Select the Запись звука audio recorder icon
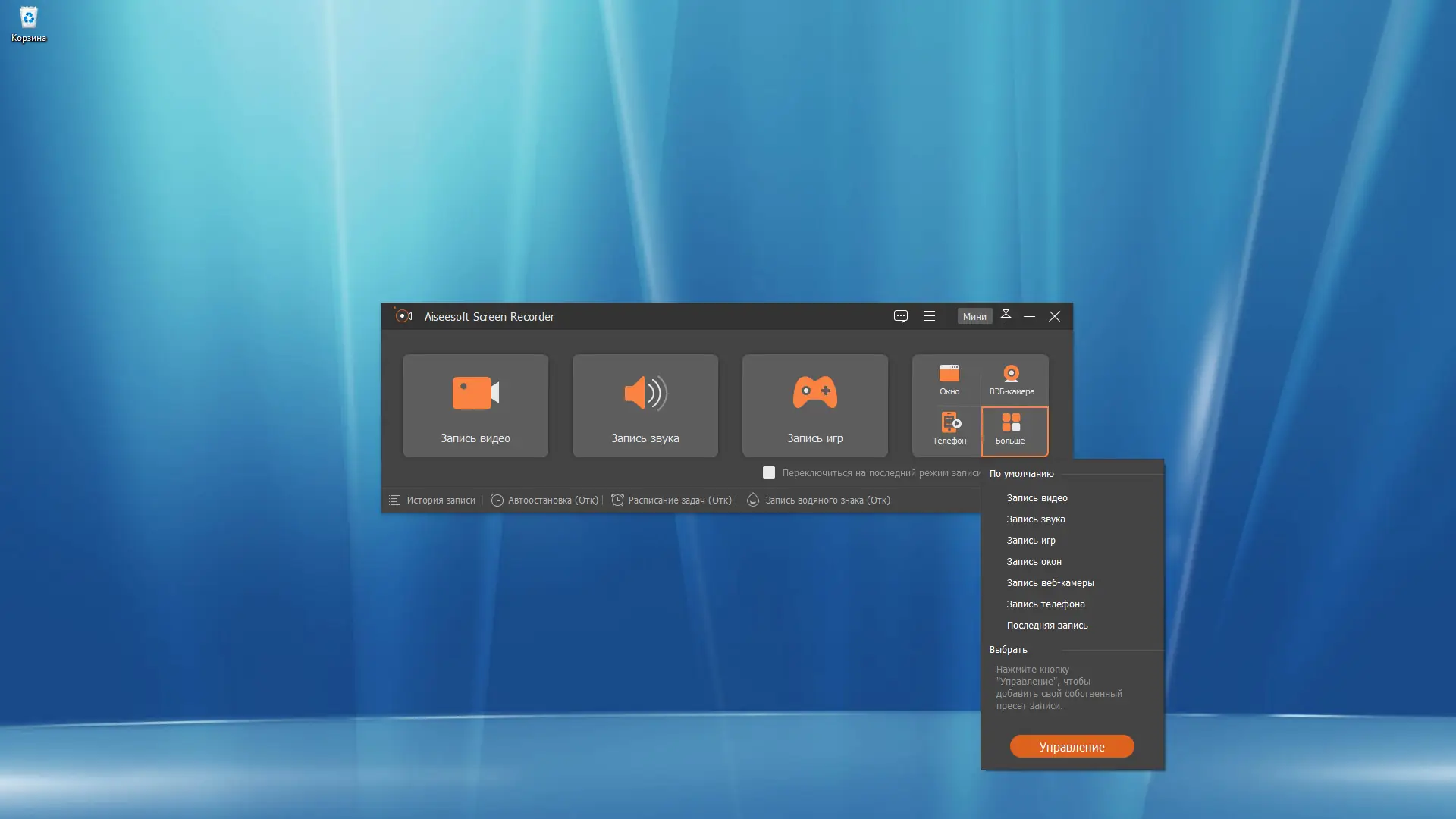 tap(645, 406)
